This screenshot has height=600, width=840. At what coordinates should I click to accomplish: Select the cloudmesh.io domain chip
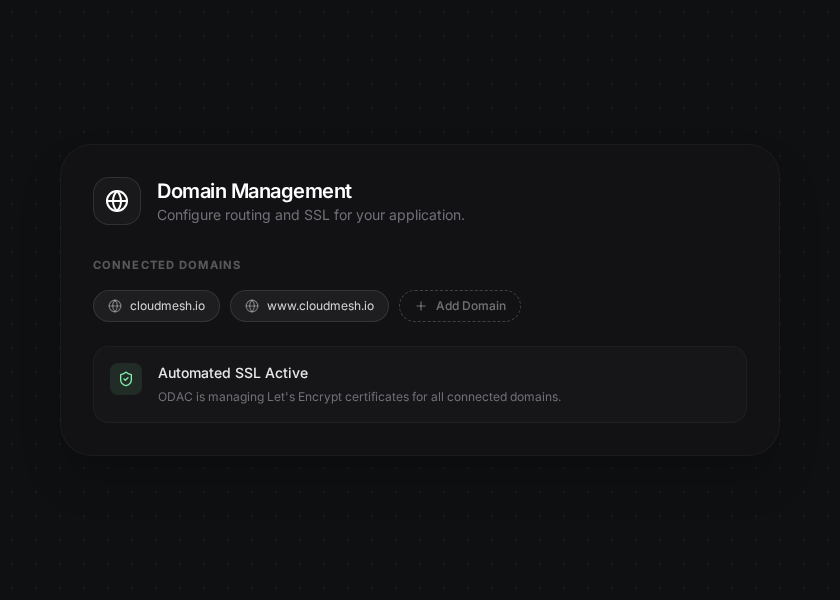coord(156,306)
